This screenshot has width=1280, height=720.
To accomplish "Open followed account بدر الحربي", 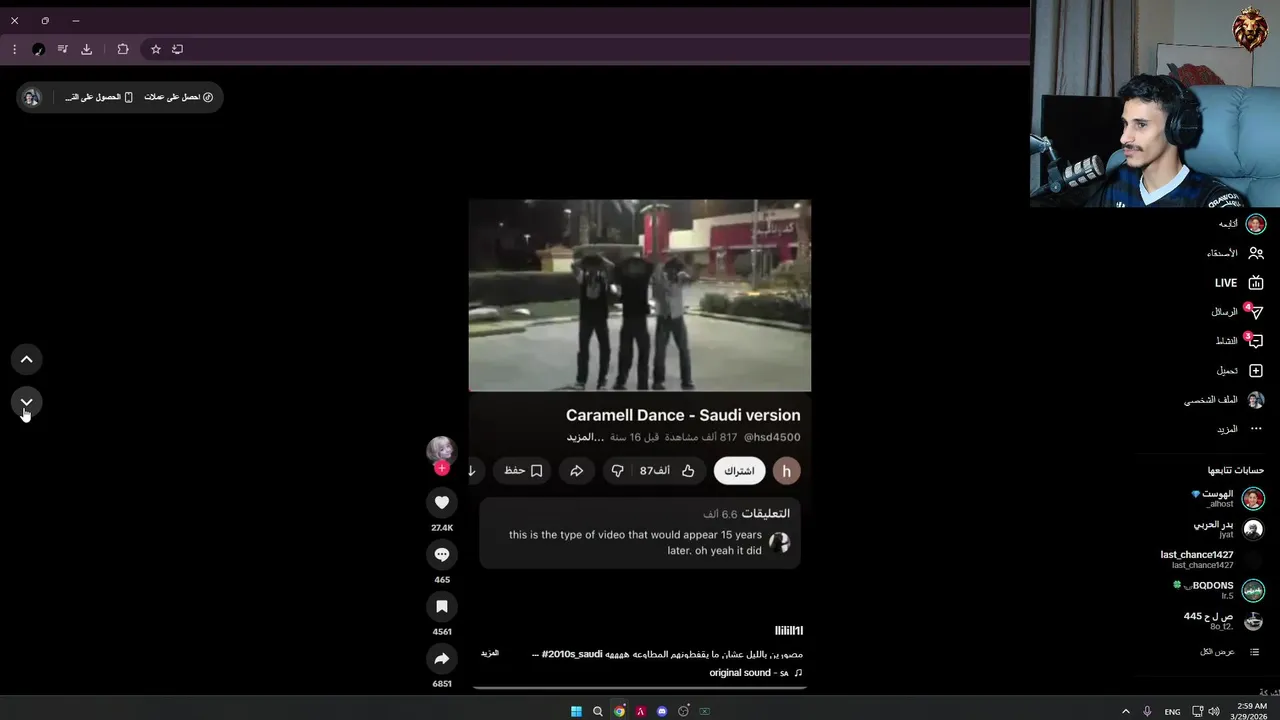I will tap(1227, 529).
